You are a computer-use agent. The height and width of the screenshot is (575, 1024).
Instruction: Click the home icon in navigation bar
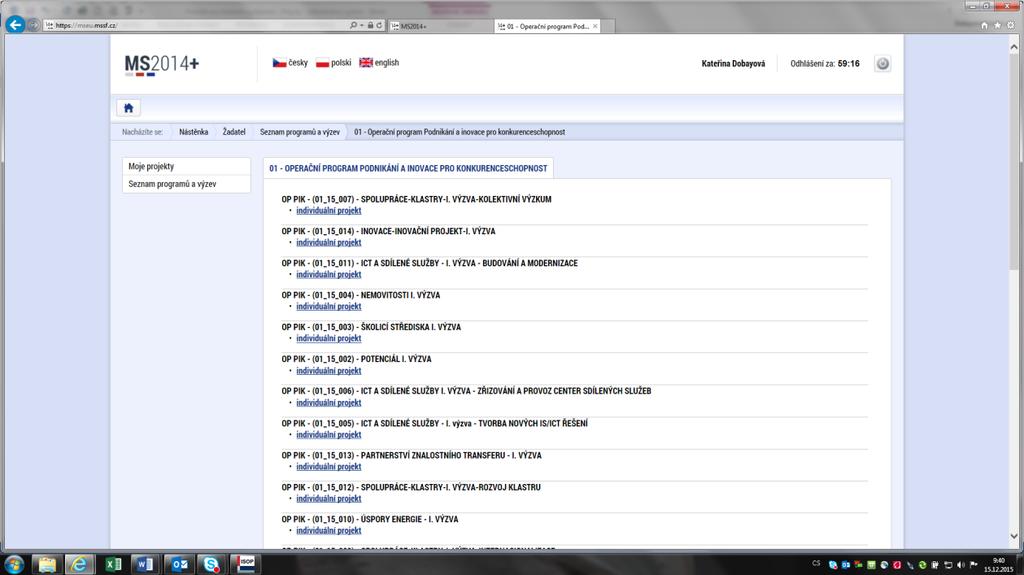click(129, 108)
